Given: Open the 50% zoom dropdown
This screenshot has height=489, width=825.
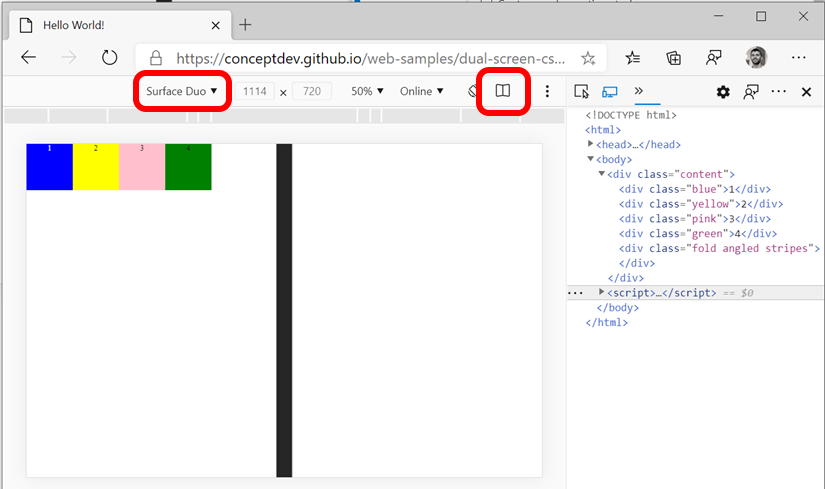Looking at the screenshot, I should point(367,91).
